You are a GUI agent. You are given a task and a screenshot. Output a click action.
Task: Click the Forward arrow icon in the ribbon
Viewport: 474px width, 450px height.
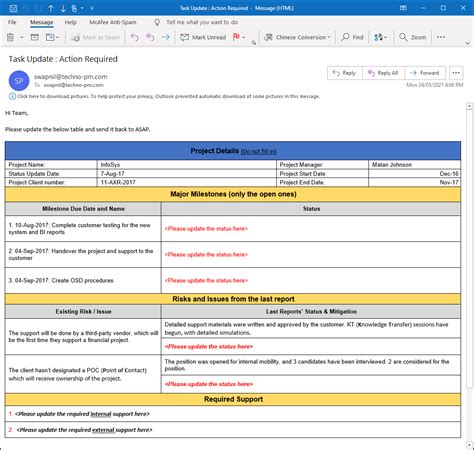click(166, 37)
